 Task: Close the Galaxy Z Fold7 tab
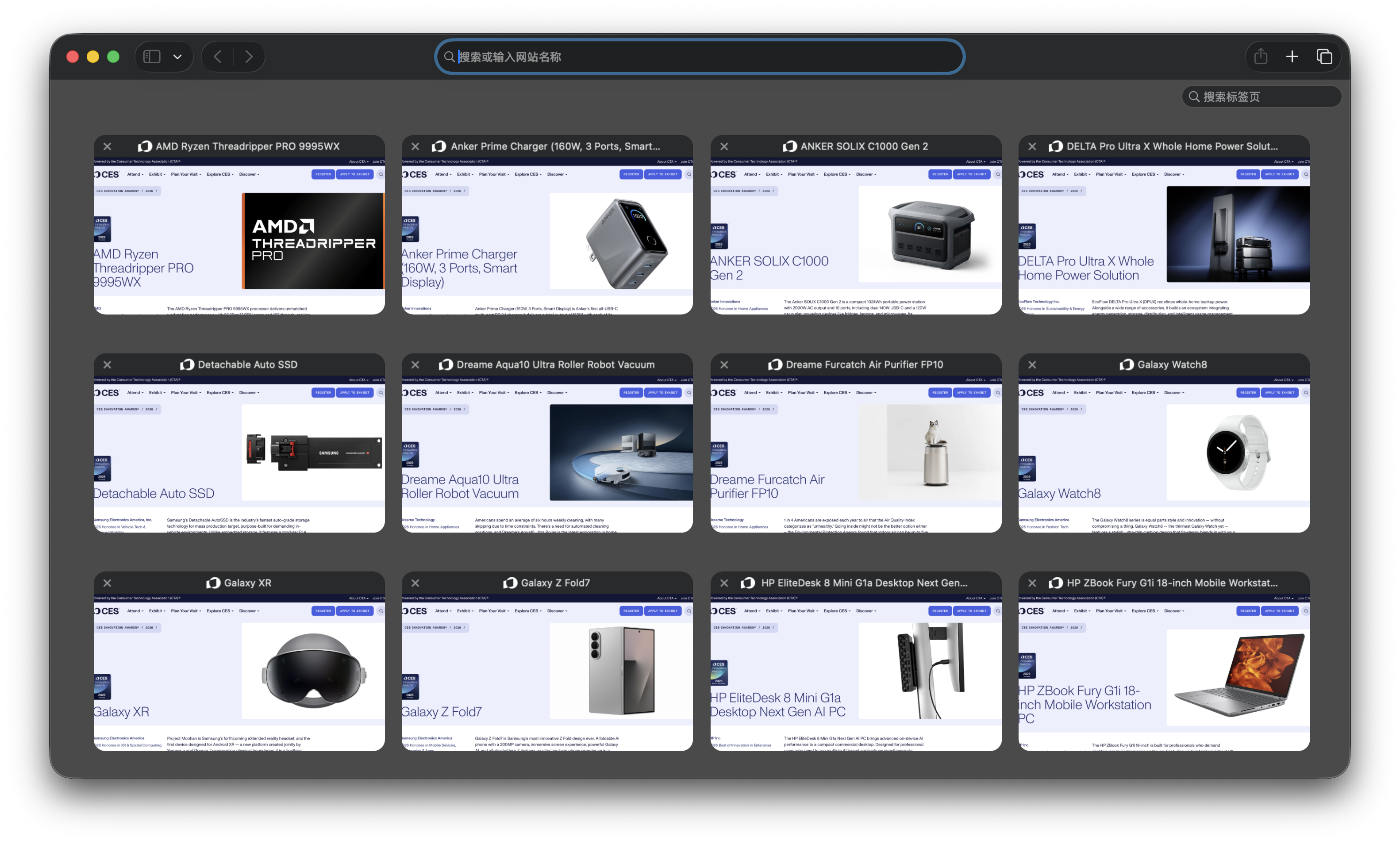pyautogui.click(x=415, y=583)
